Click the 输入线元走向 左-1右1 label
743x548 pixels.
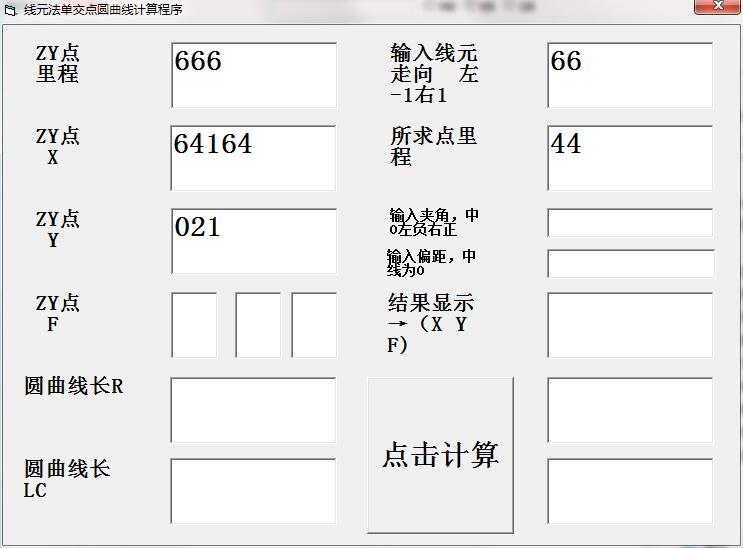click(434, 73)
